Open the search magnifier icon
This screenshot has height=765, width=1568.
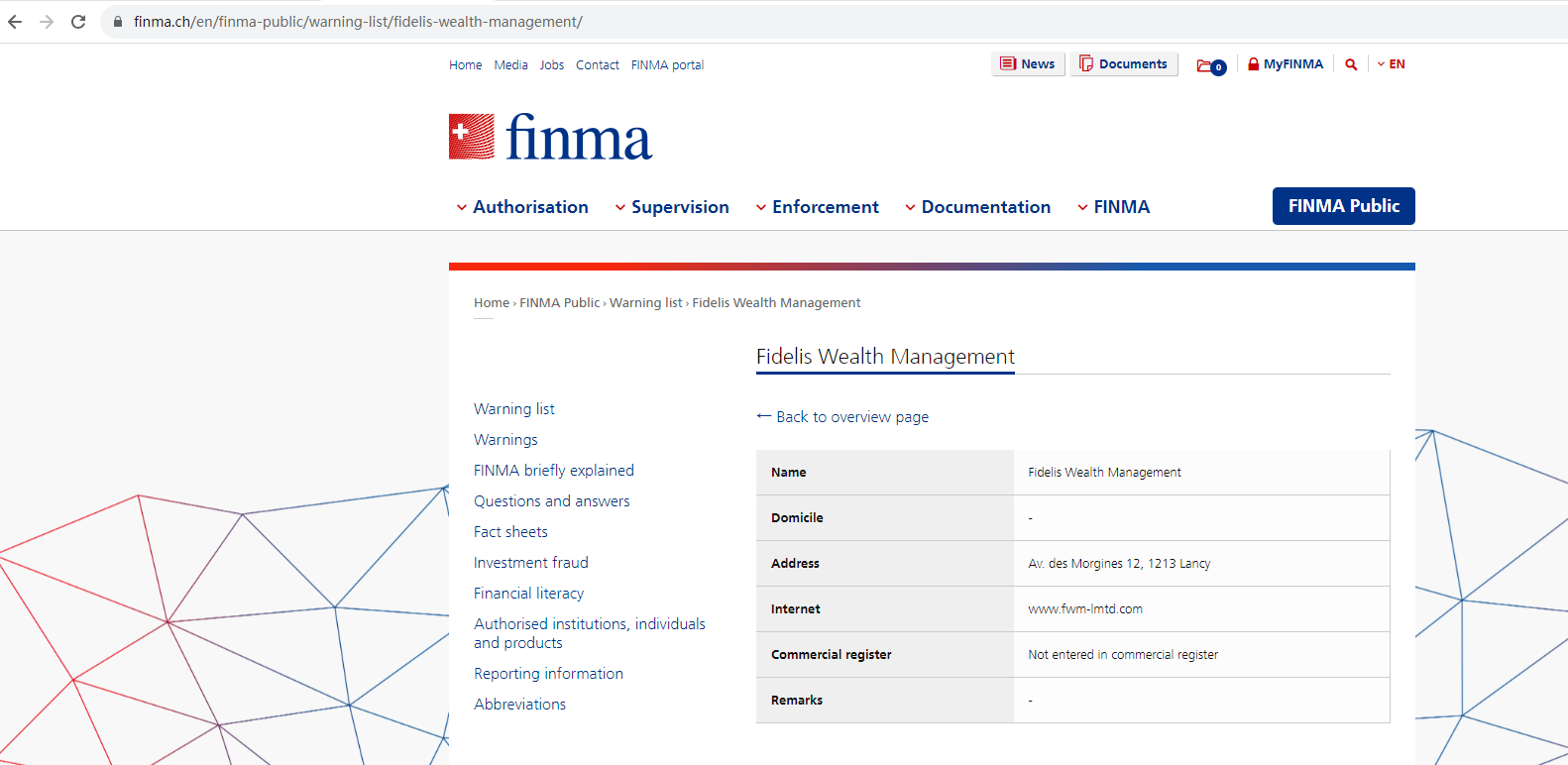(x=1351, y=64)
